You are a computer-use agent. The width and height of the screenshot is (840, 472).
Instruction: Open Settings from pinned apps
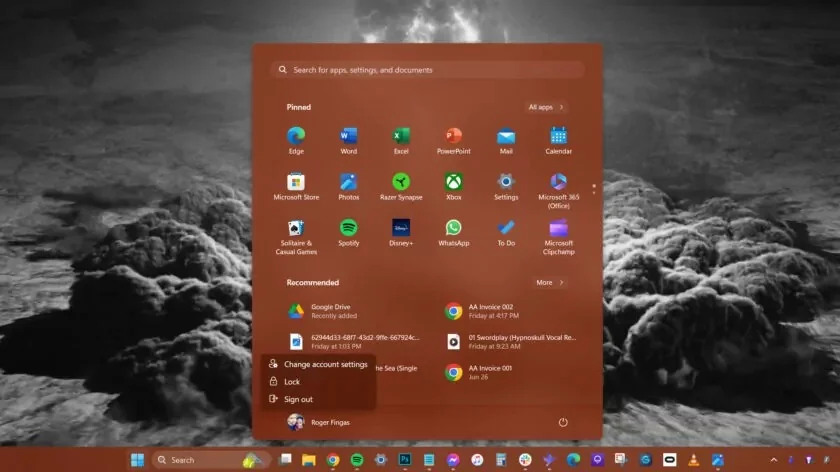pyautogui.click(x=506, y=186)
